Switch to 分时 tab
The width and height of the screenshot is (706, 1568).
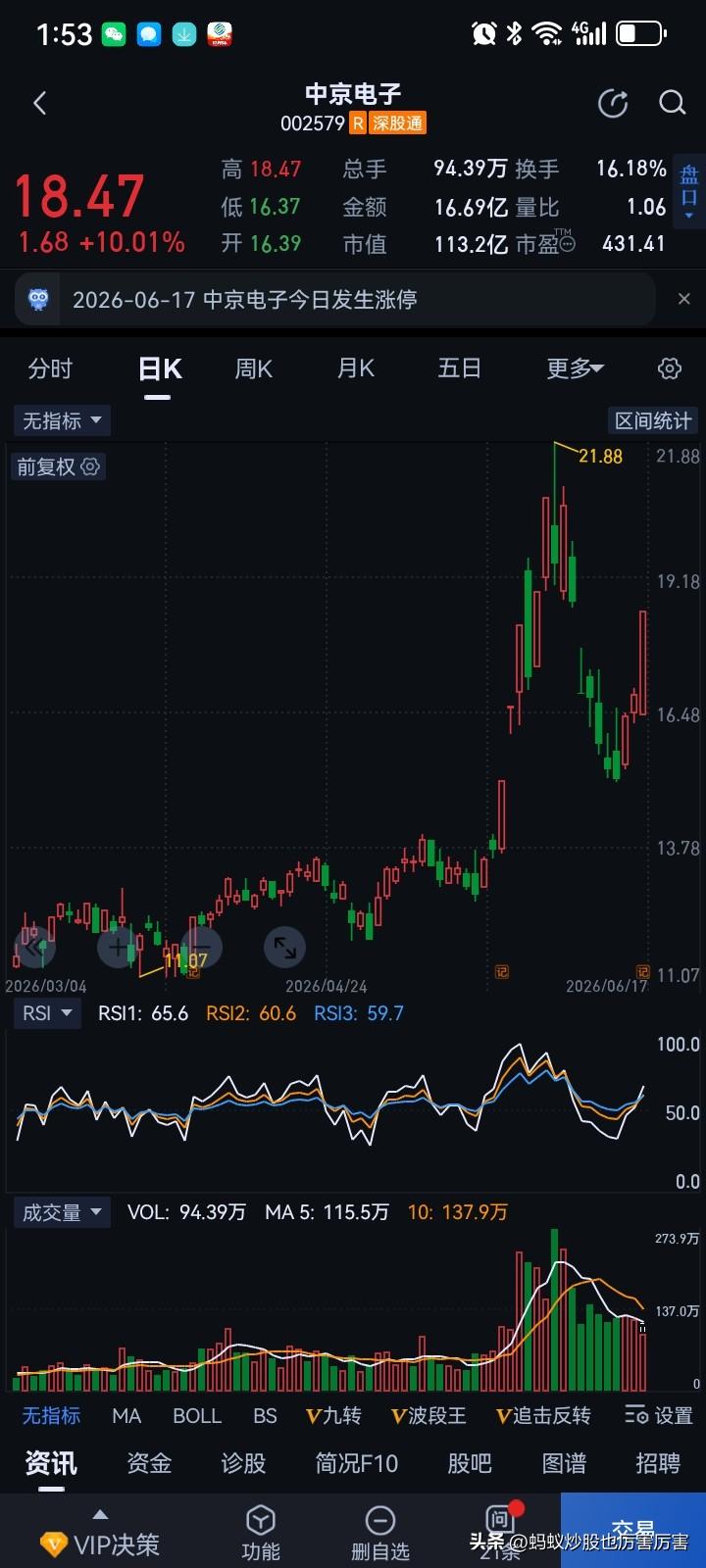[x=50, y=368]
